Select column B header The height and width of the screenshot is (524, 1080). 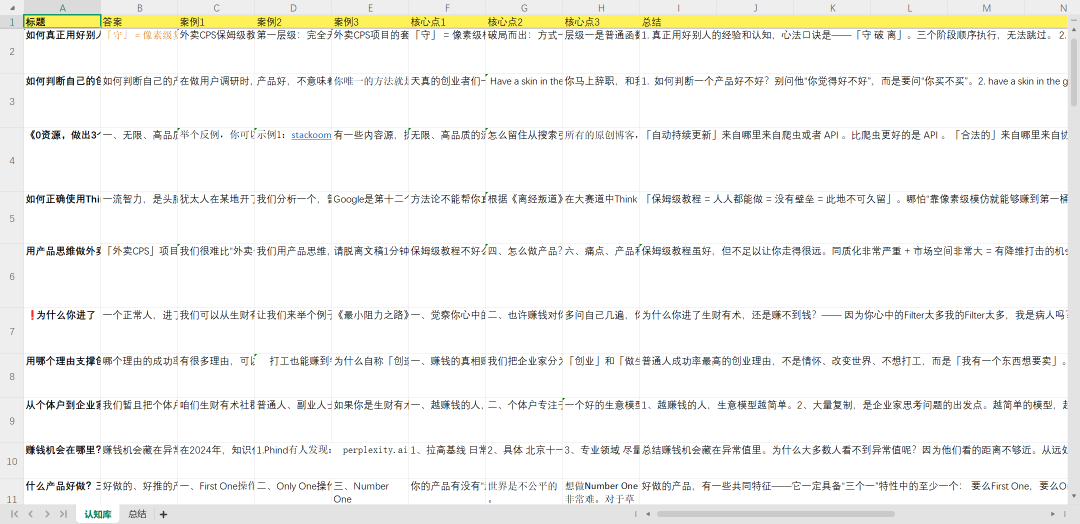[139, 8]
